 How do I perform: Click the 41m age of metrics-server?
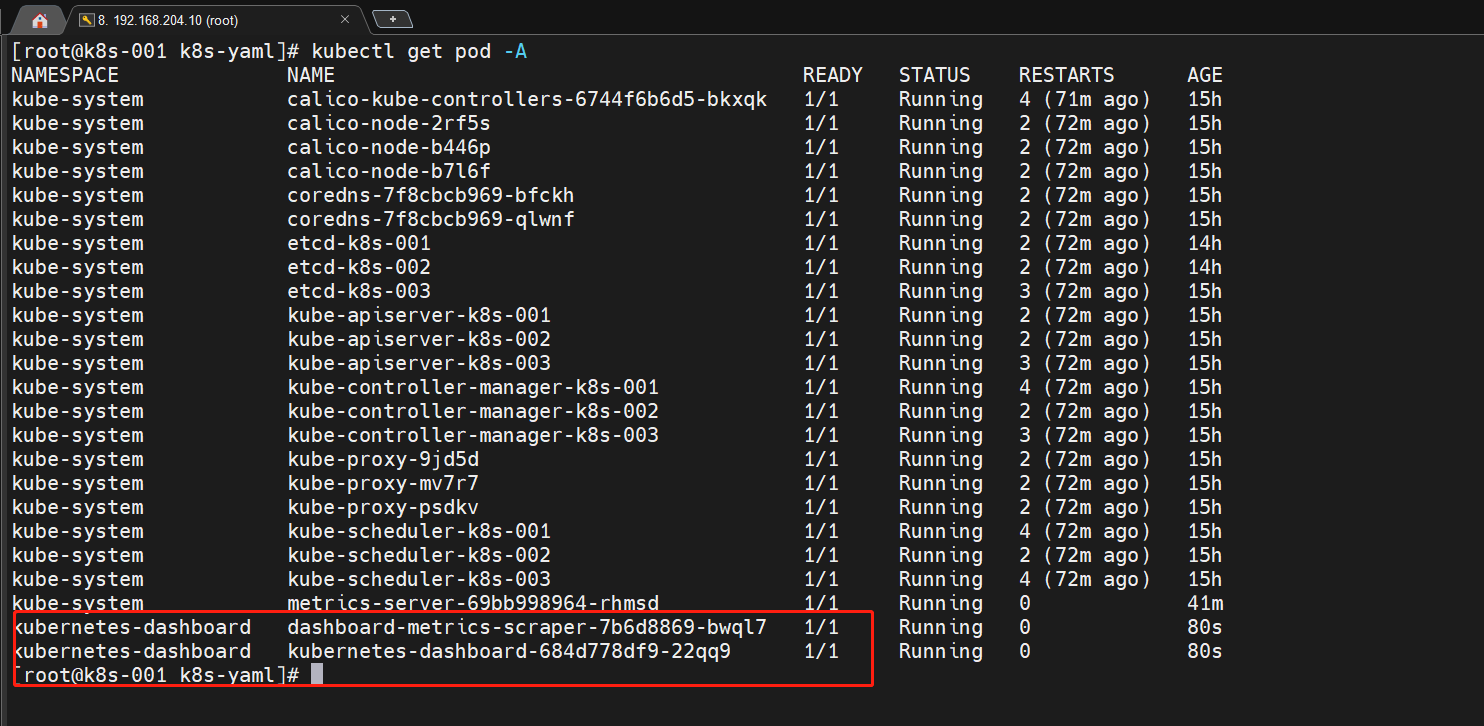pyautogui.click(x=1205, y=603)
